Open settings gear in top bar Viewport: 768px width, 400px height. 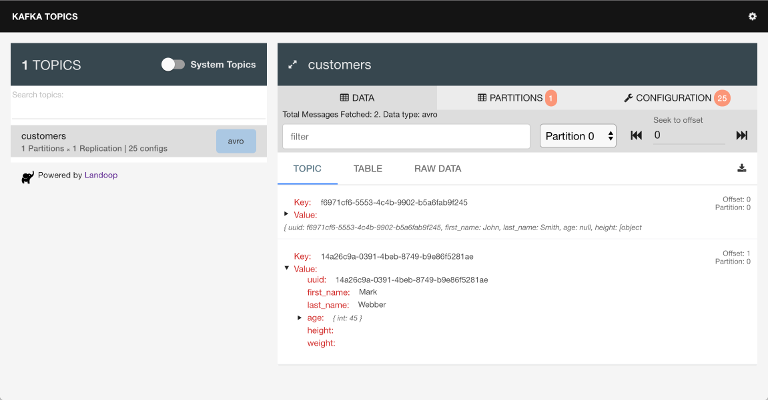click(x=752, y=16)
